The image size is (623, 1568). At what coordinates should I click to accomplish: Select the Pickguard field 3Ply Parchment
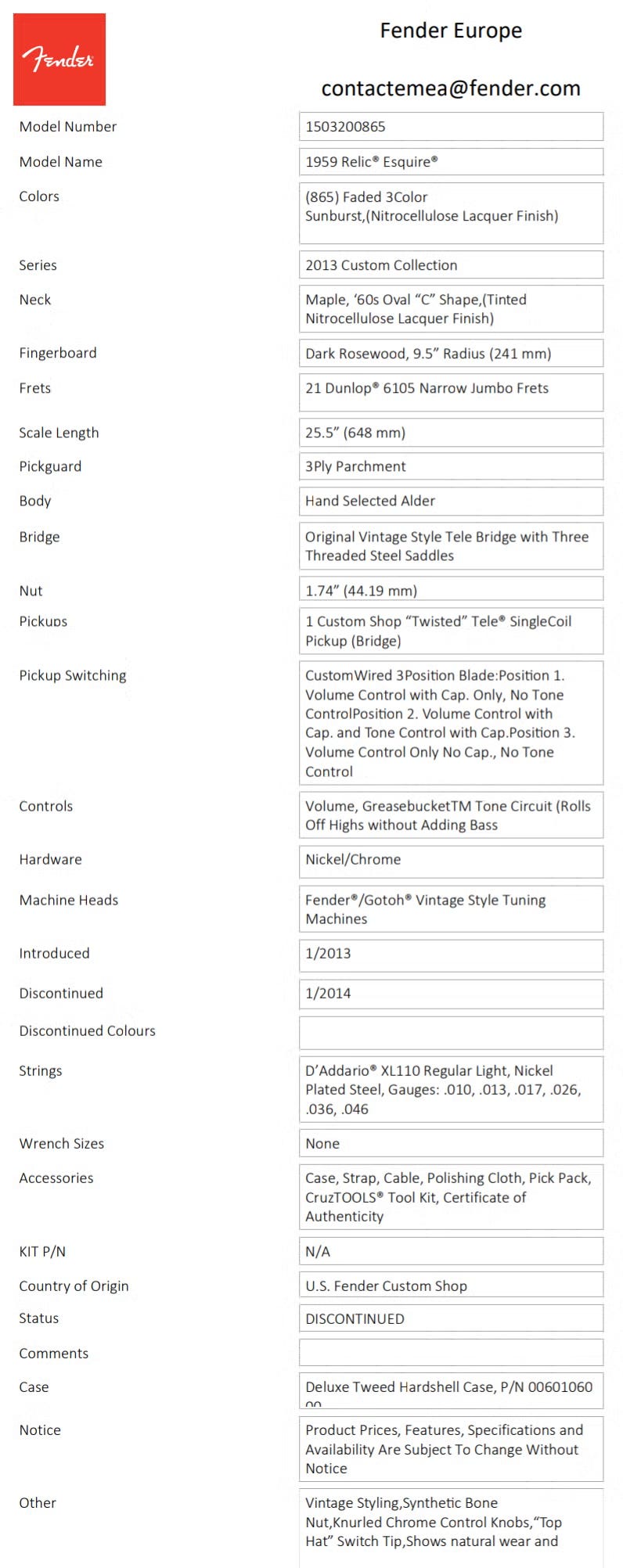[x=451, y=466]
